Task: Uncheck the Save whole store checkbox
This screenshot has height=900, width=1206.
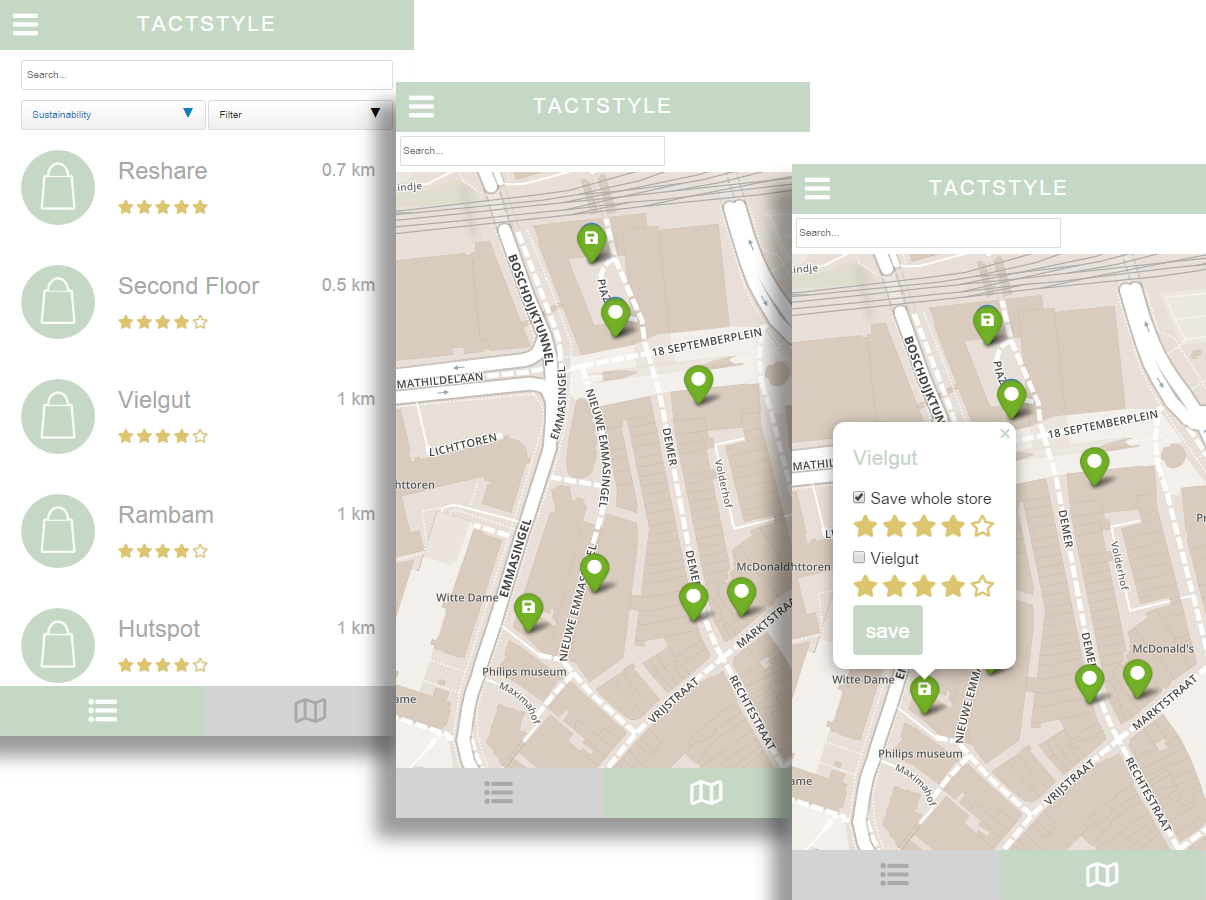Action: 859,498
